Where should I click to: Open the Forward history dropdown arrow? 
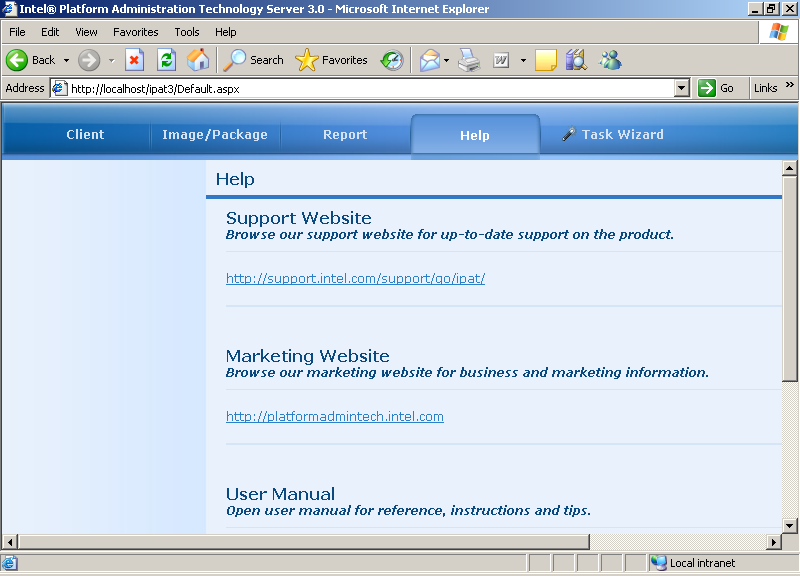click(x=111, y=60)
